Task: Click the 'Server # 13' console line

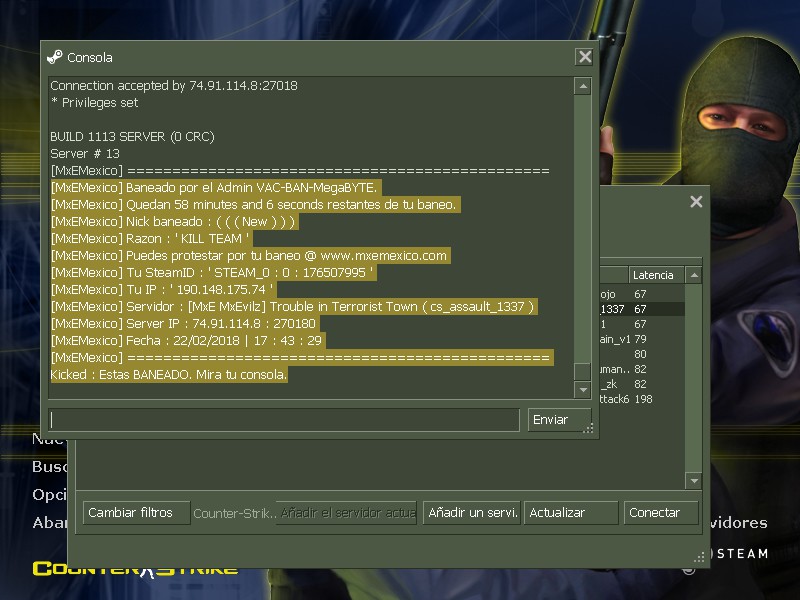Action: [85, 154]
